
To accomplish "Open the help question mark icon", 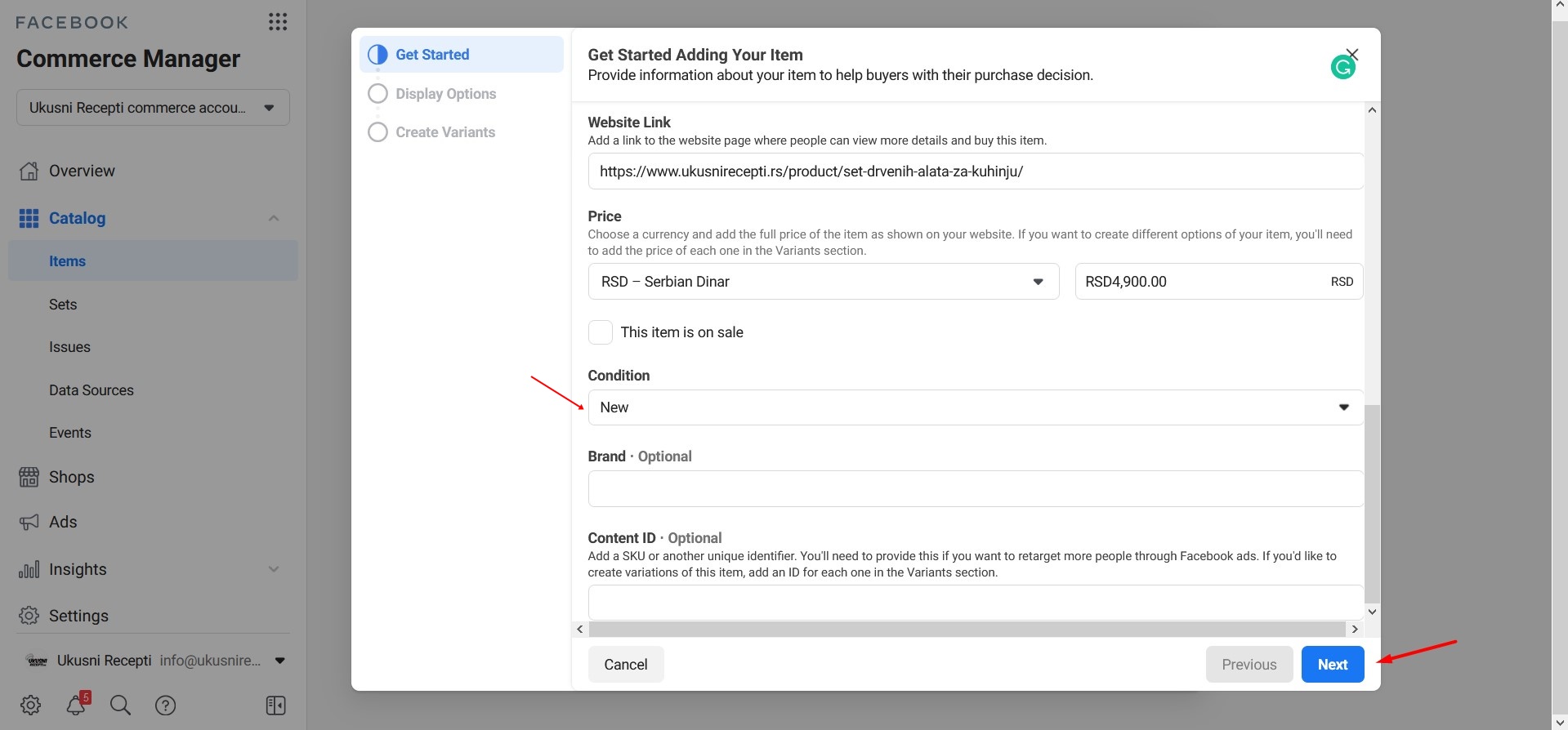I will coord(165,705).
